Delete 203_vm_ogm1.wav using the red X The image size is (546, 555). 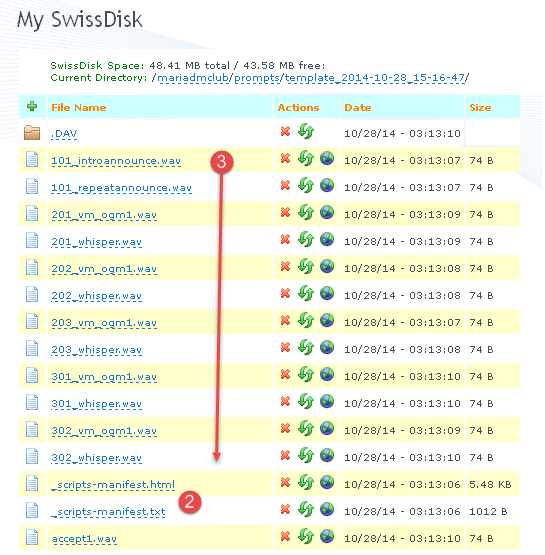285,320
